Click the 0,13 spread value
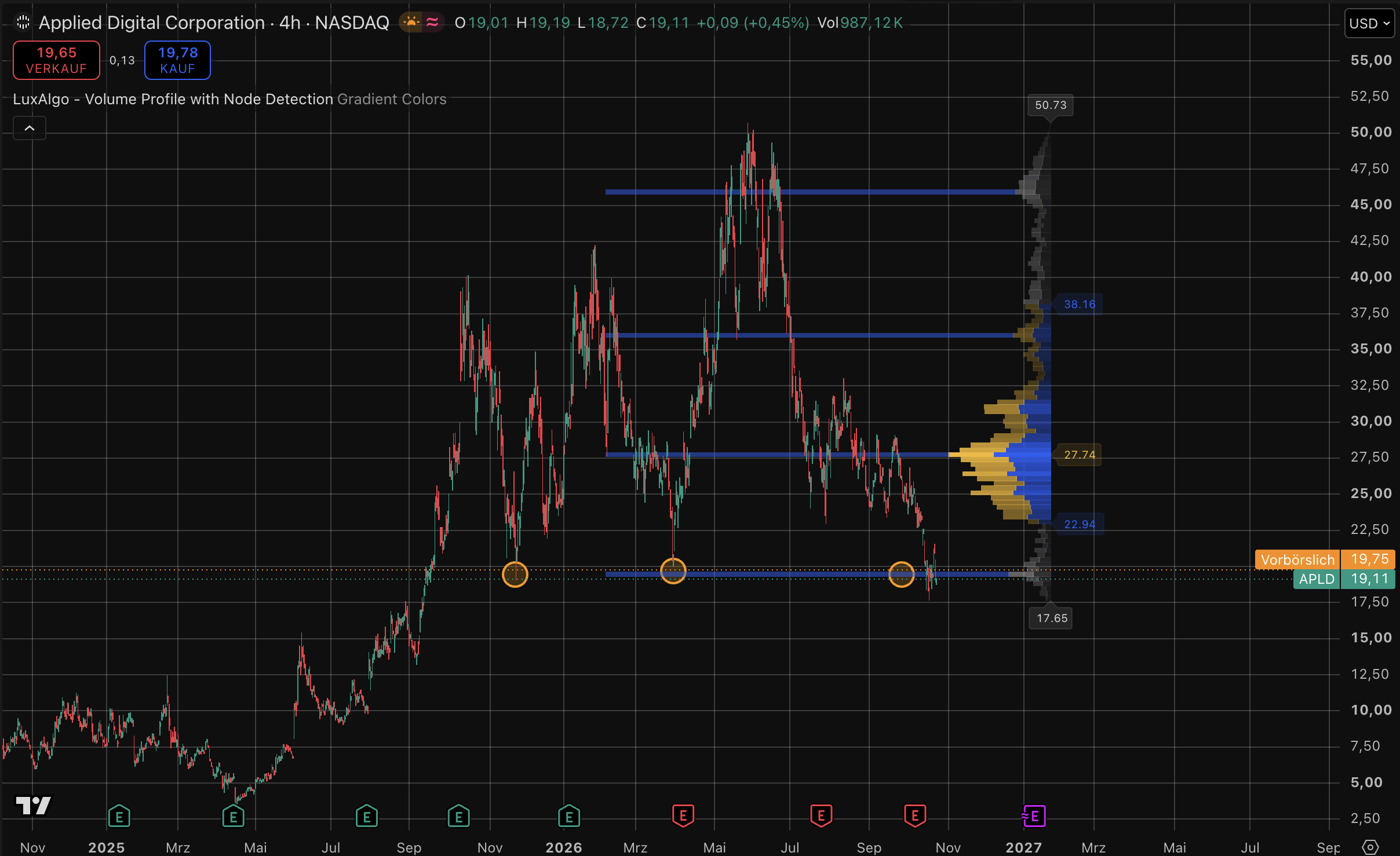The image size is (1400, 856). (x=122, y=60)
